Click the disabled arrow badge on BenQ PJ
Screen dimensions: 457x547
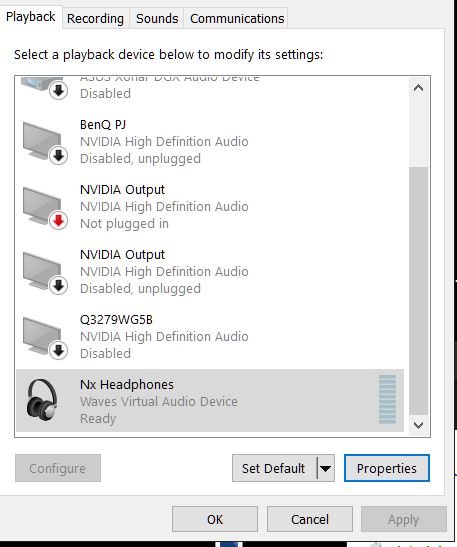(x=58, y=156)
